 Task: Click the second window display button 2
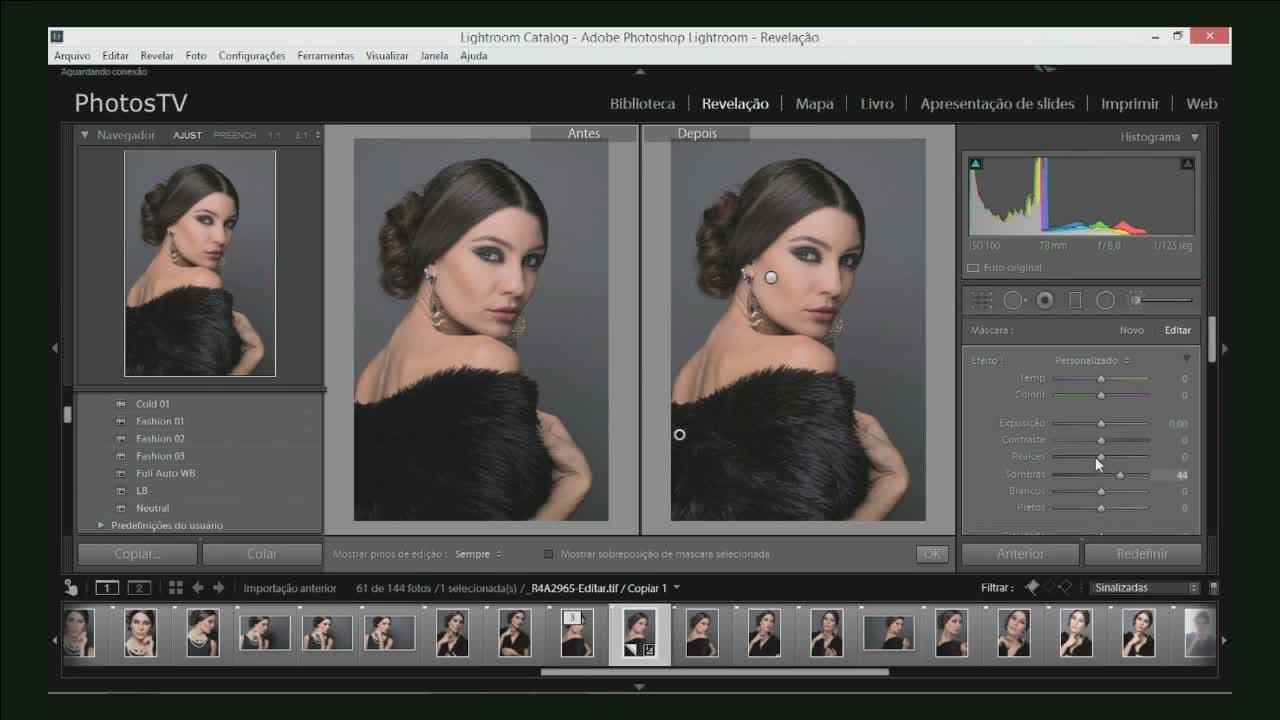pos(139,588)
